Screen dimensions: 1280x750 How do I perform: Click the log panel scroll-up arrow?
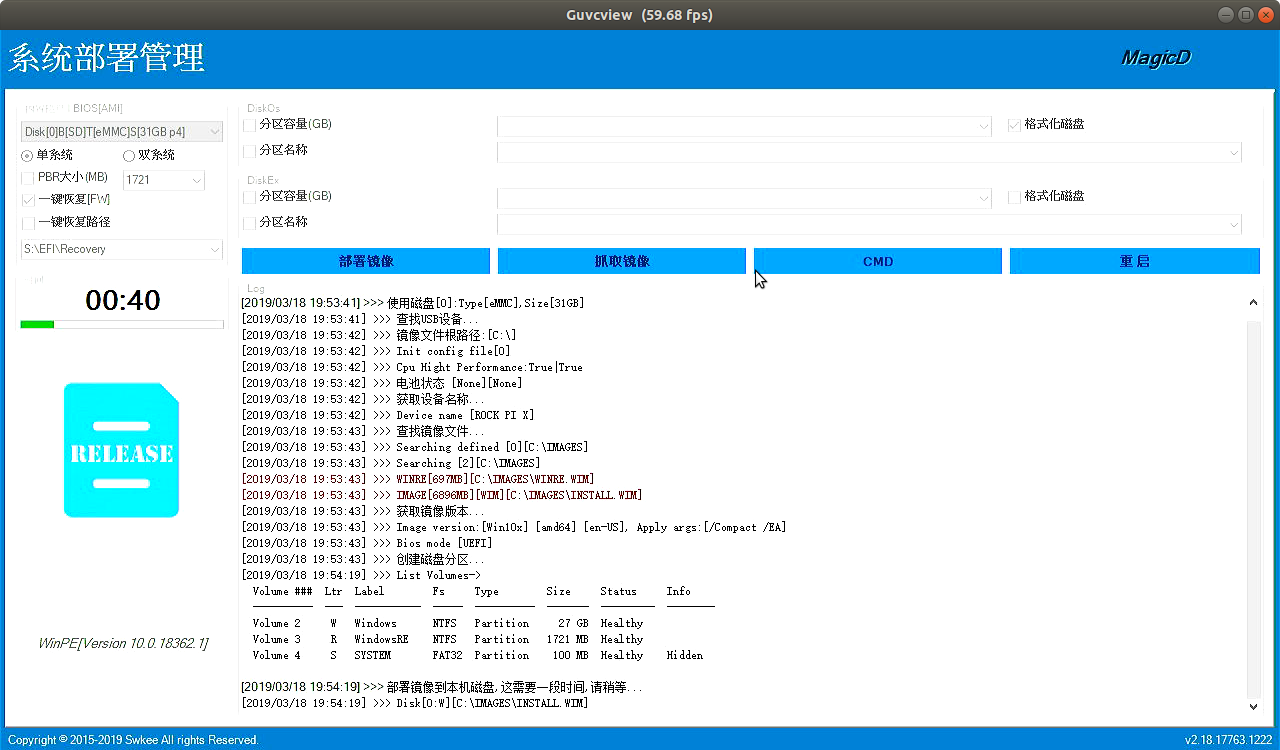click(1253, 303)
